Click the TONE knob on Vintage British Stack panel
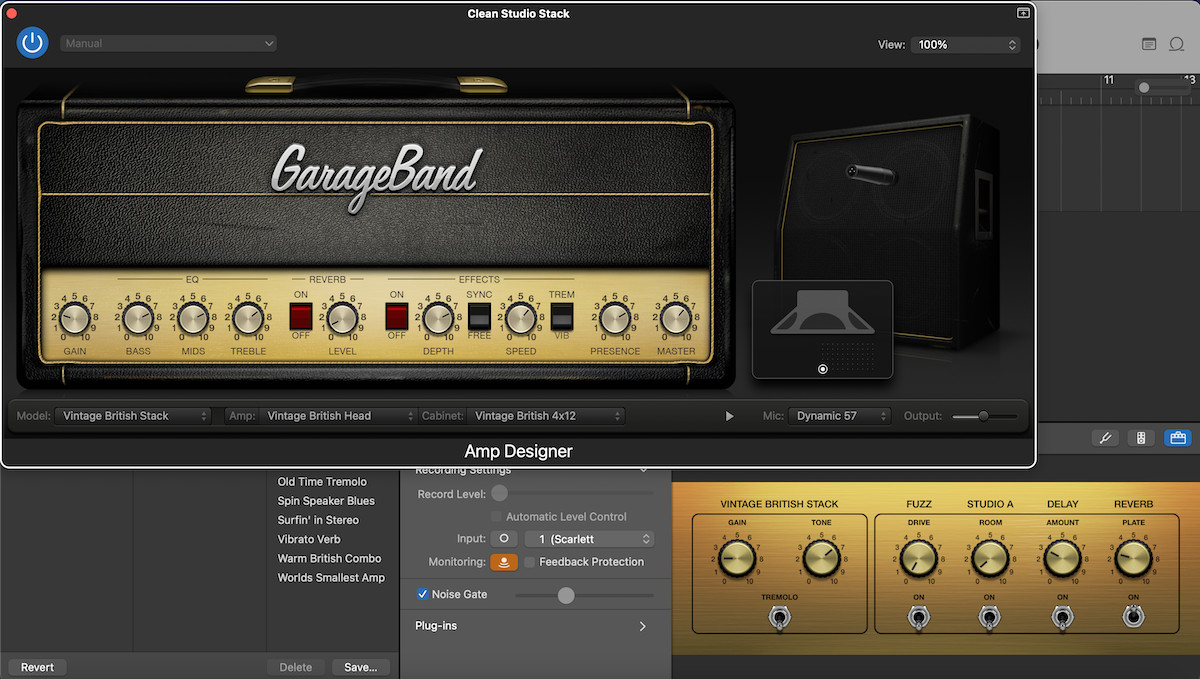Viewport: 1200px width, 679px height. pyautogui.click(x=820, y=559)
